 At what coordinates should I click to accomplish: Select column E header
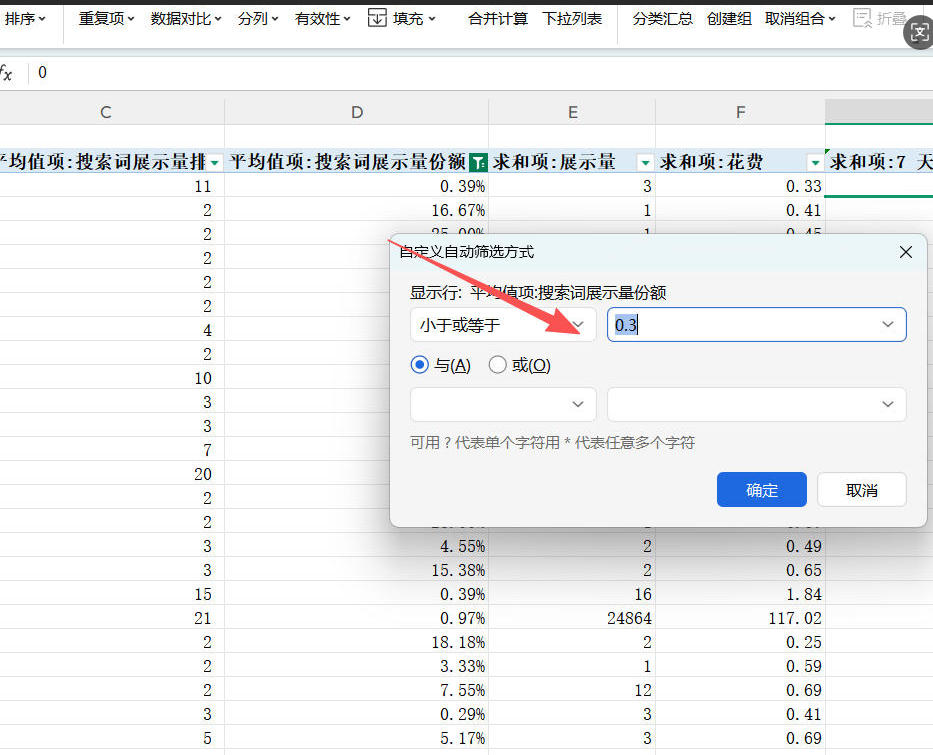[x=573, y=112]
